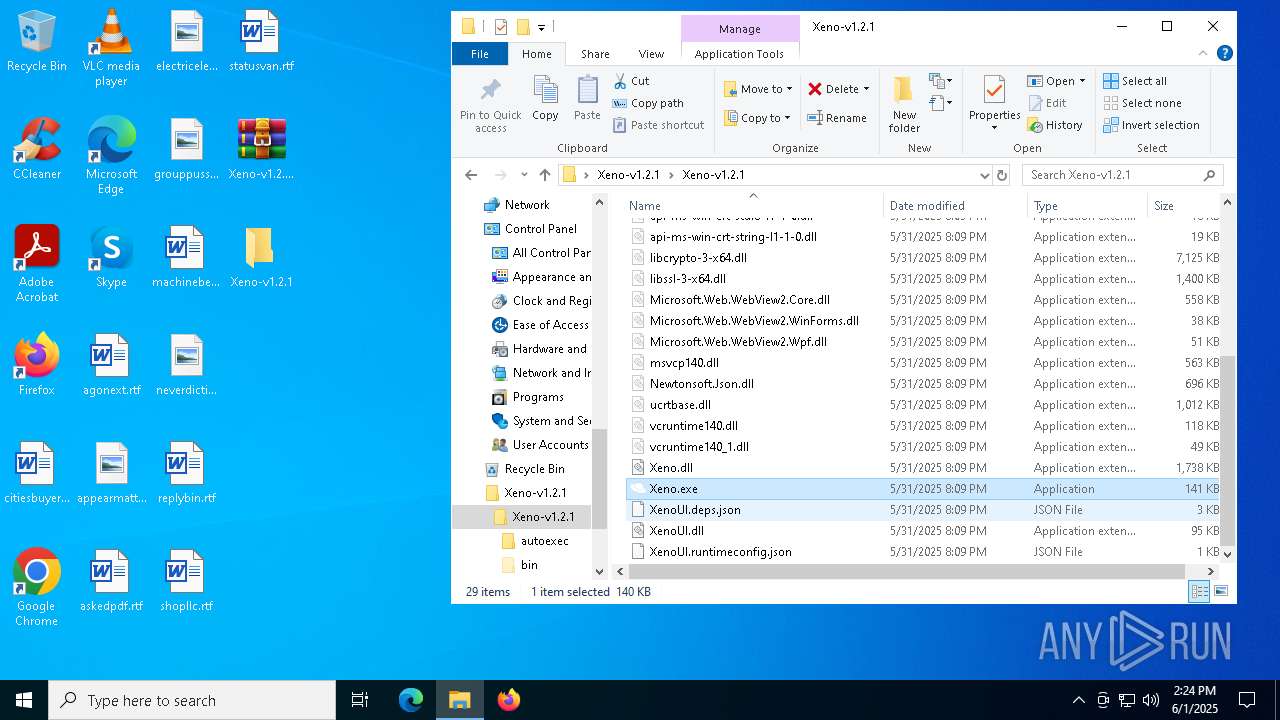Open Customize Quick Access Toolbar dropdown
The width and height of the screenshot is (1280, 720).
point(541,27)
